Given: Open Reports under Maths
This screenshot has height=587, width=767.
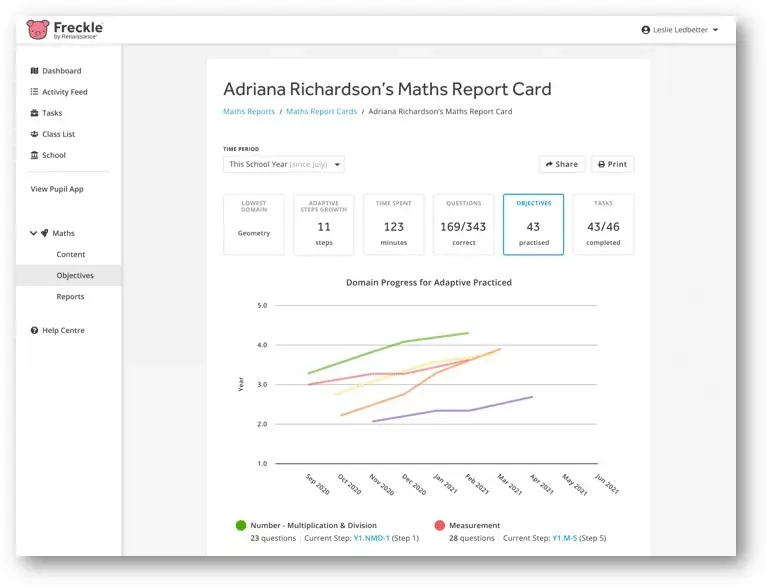Looking at the screenshot, I should click(70, 296).
